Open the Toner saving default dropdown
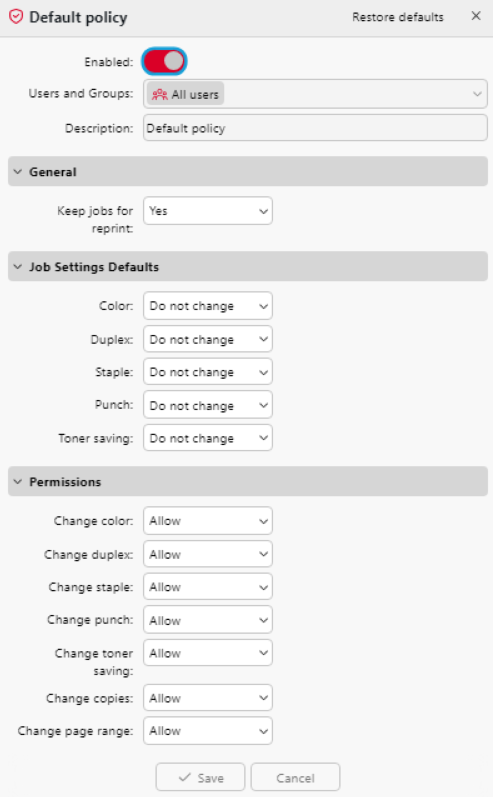This screenshot has height=797, width=493. (x=208, y=438)
